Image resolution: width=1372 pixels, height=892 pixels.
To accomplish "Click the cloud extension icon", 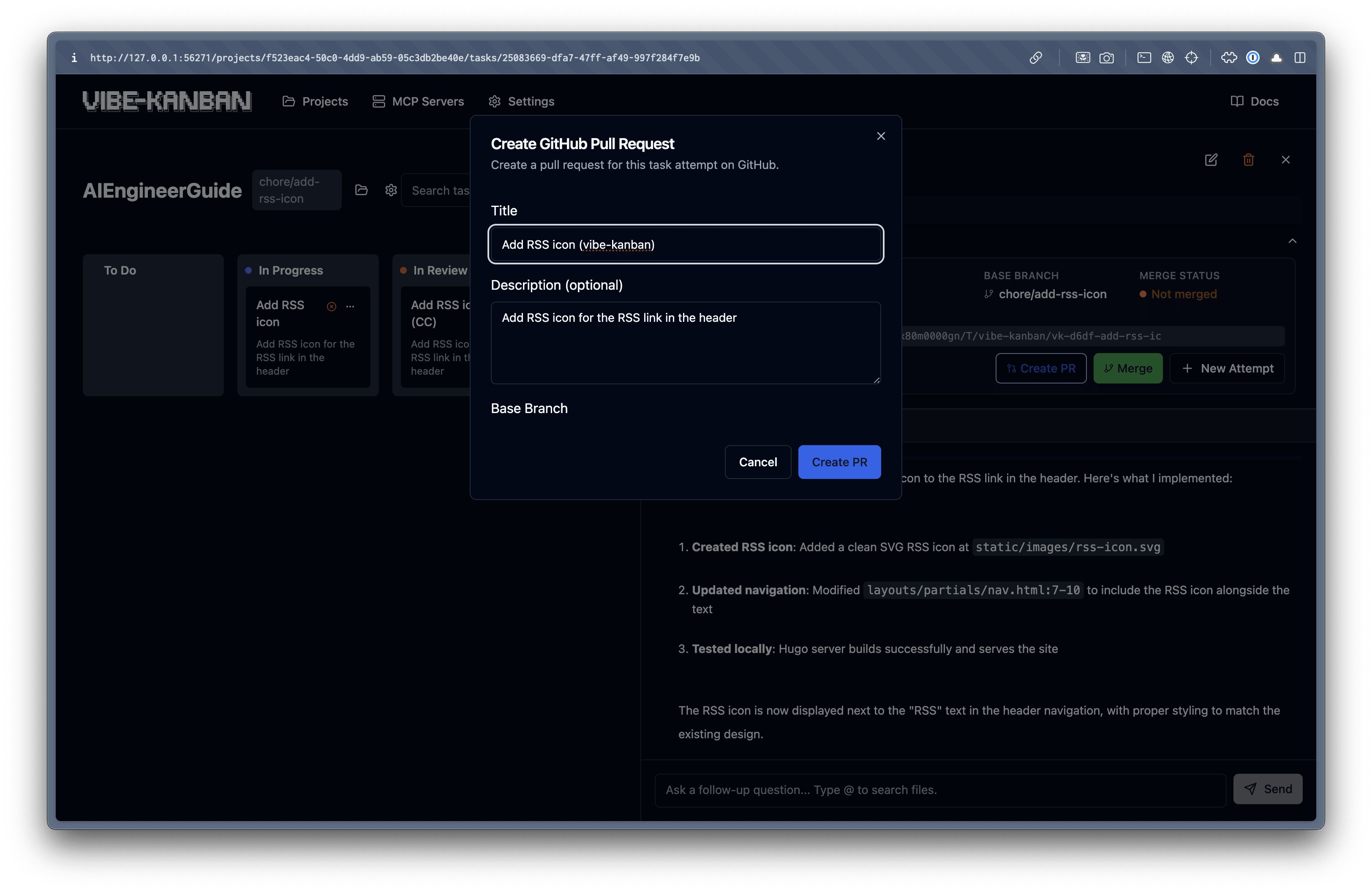I will [1276, 57].
